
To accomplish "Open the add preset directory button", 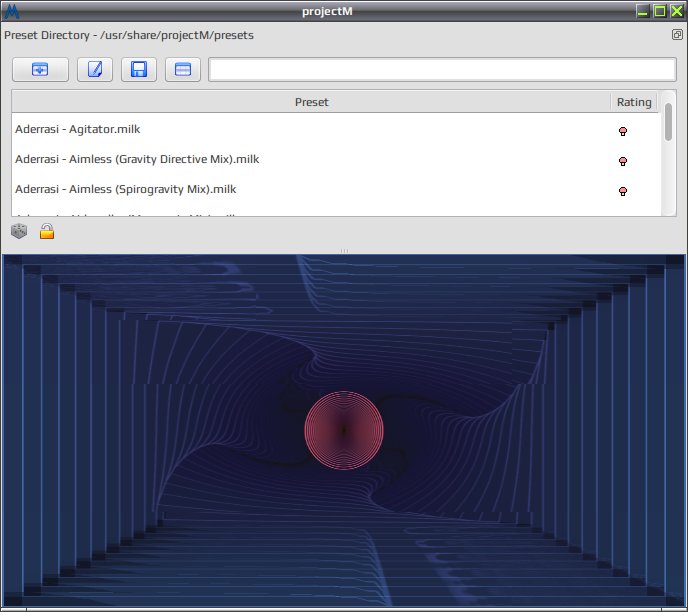I will pos(40,69).
